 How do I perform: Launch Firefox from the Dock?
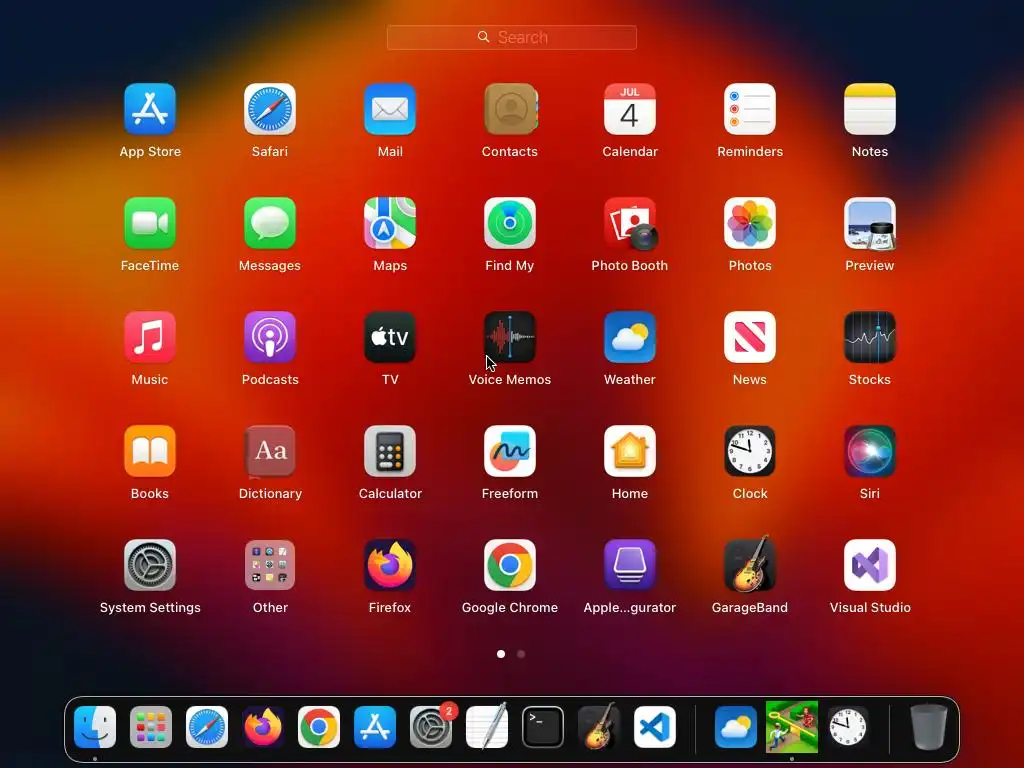click(x=263, y=727)
